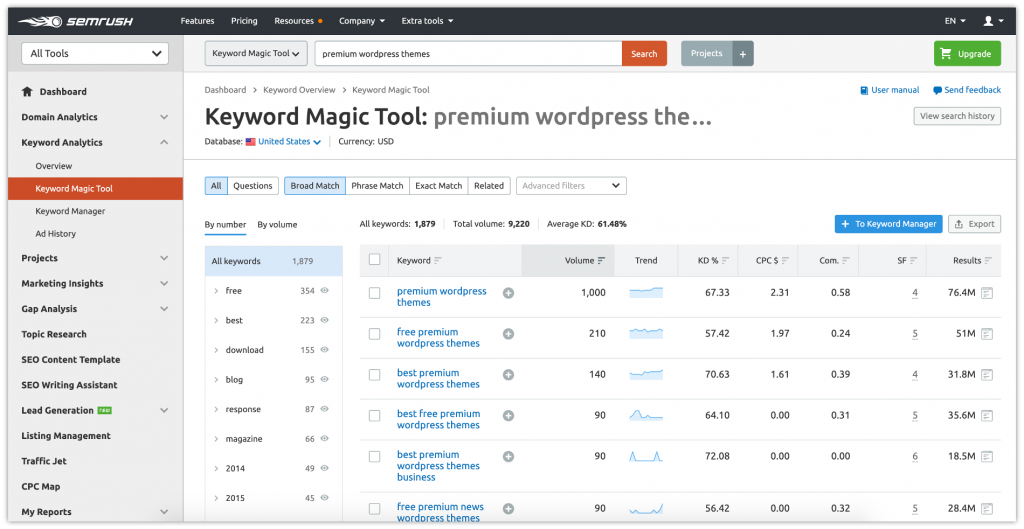The image size is (1024, 529).
Task: Click the plus icon beside Projects
Action: pos(743,54)
